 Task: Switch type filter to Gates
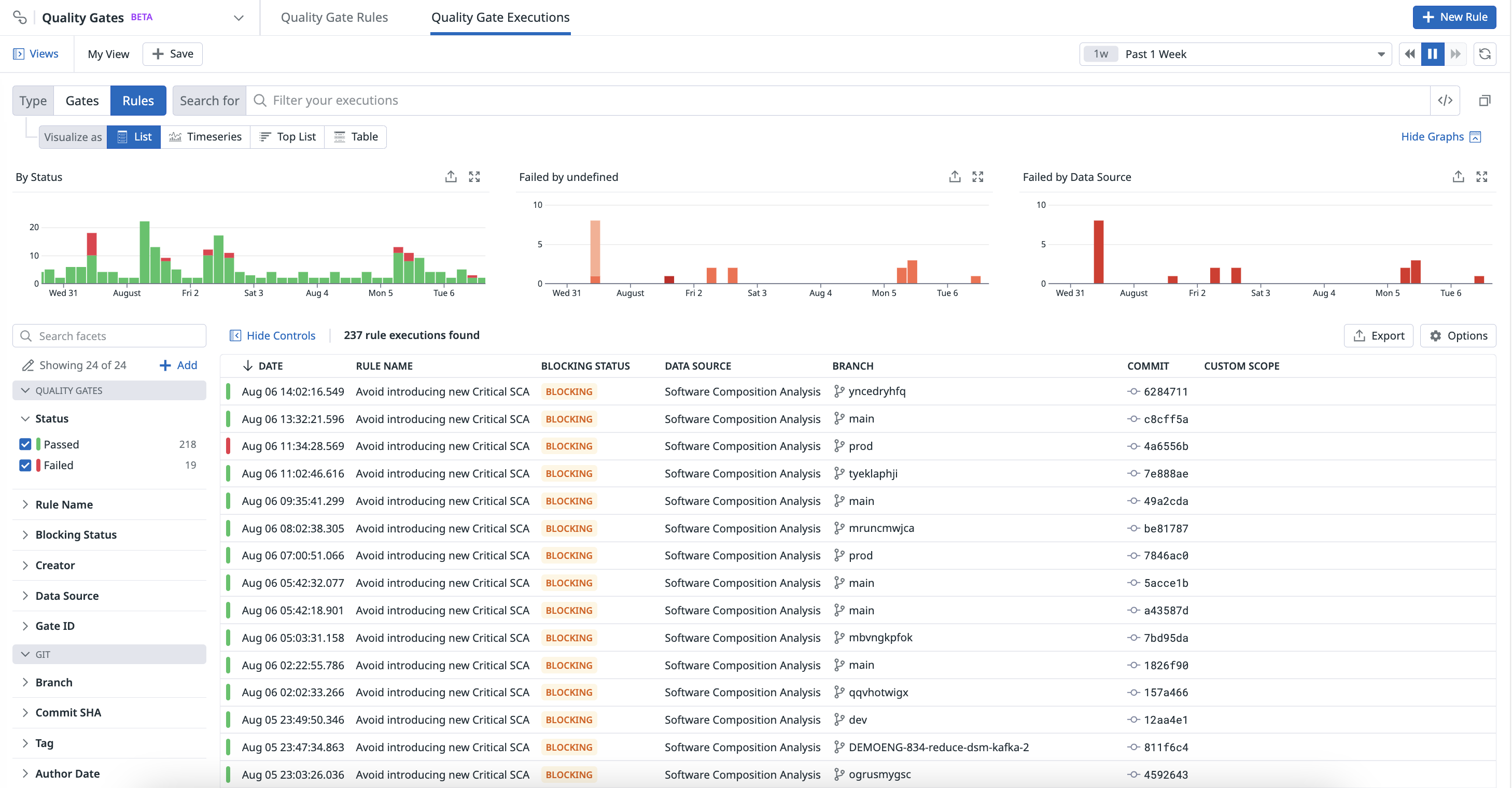tap(82, 101)
